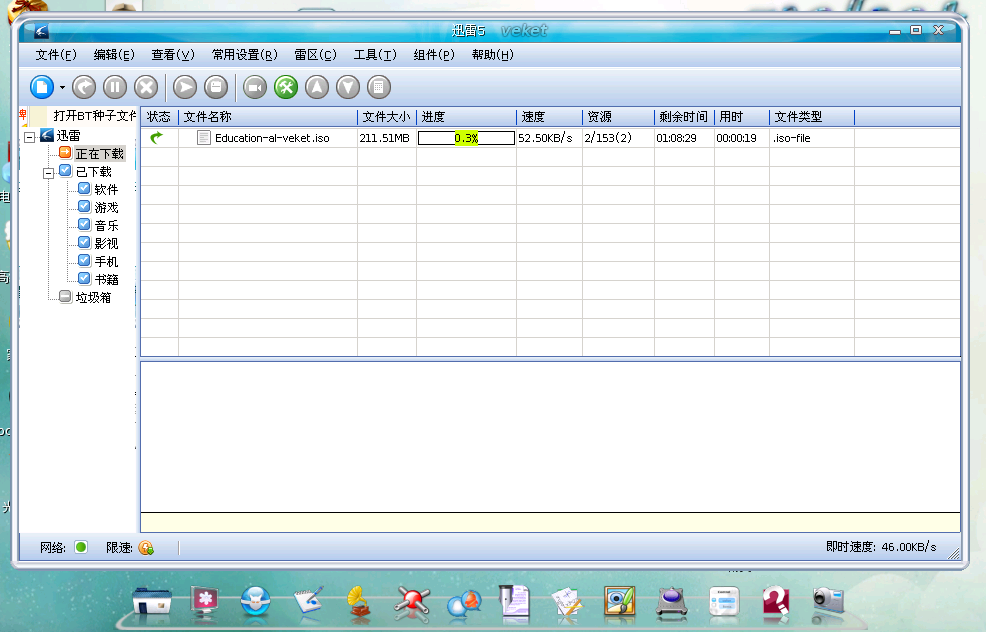The image size is (986, 632).
Task: Open the 雷区(C) menu
Action: pyautogui.click(x=316, y=55)
